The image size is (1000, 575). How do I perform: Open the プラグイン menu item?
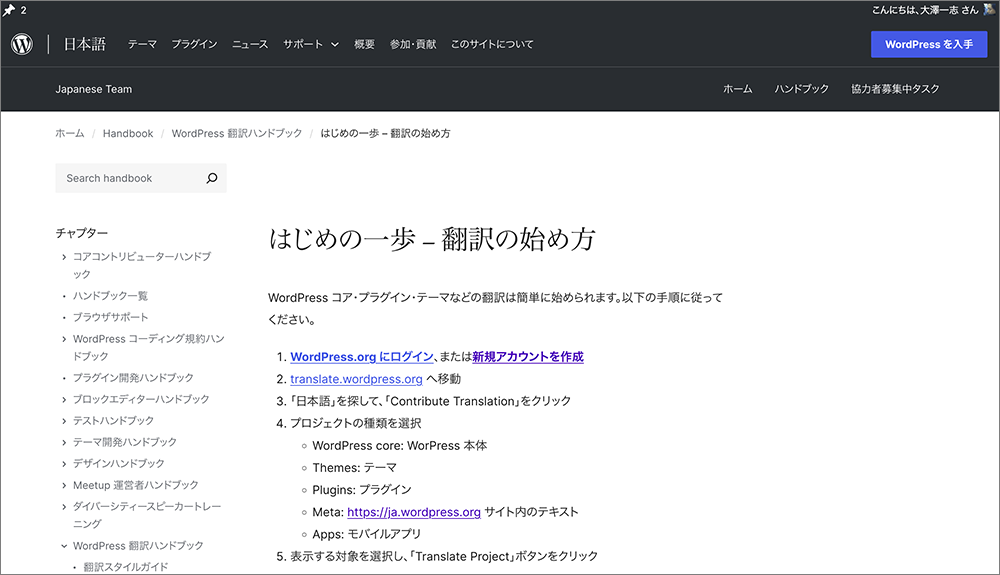(x=195, y=44)
